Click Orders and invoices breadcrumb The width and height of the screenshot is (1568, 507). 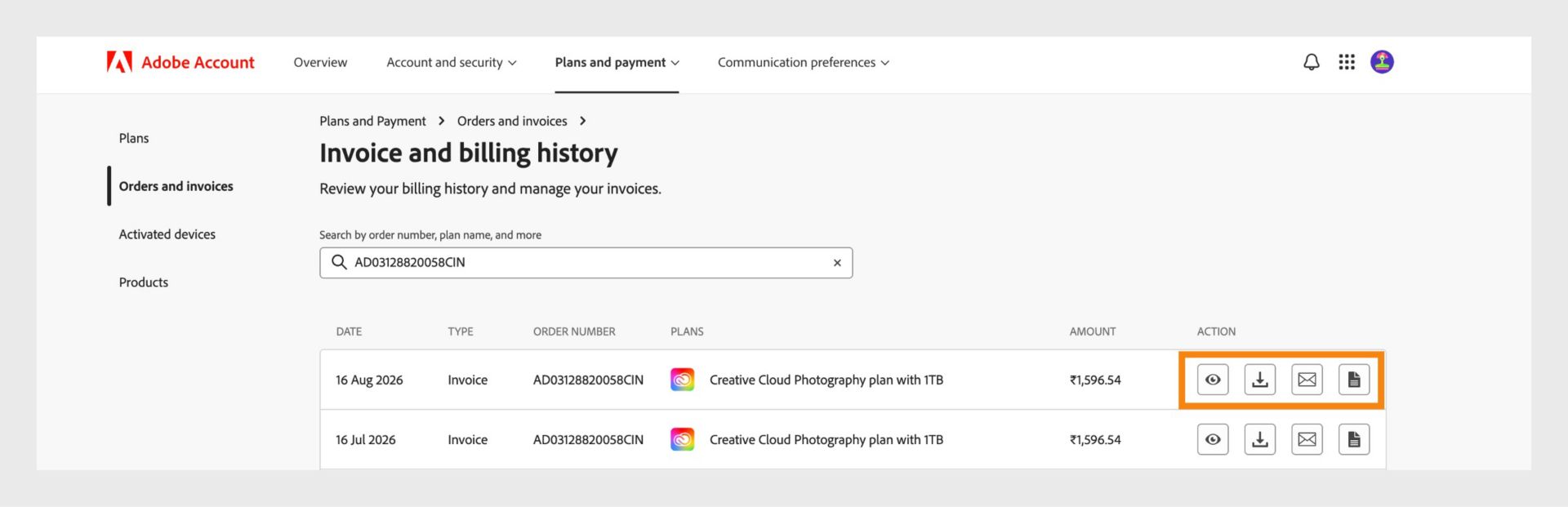(x=512, y=121)
